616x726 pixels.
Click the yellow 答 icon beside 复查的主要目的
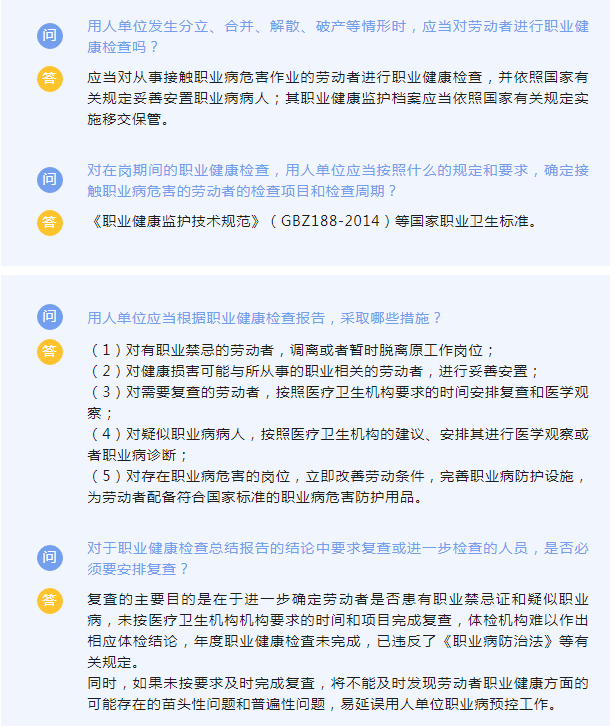coord(50,601)
